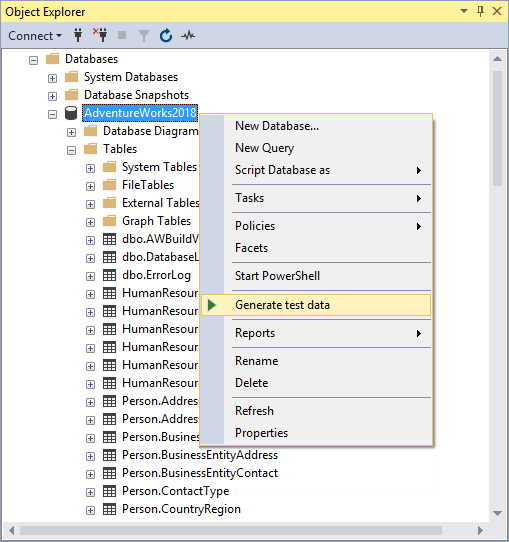Select the Person.CountryRegion table
Image resolution: width=509 pixels, height=542 pixels.
[x=181, y=509]
